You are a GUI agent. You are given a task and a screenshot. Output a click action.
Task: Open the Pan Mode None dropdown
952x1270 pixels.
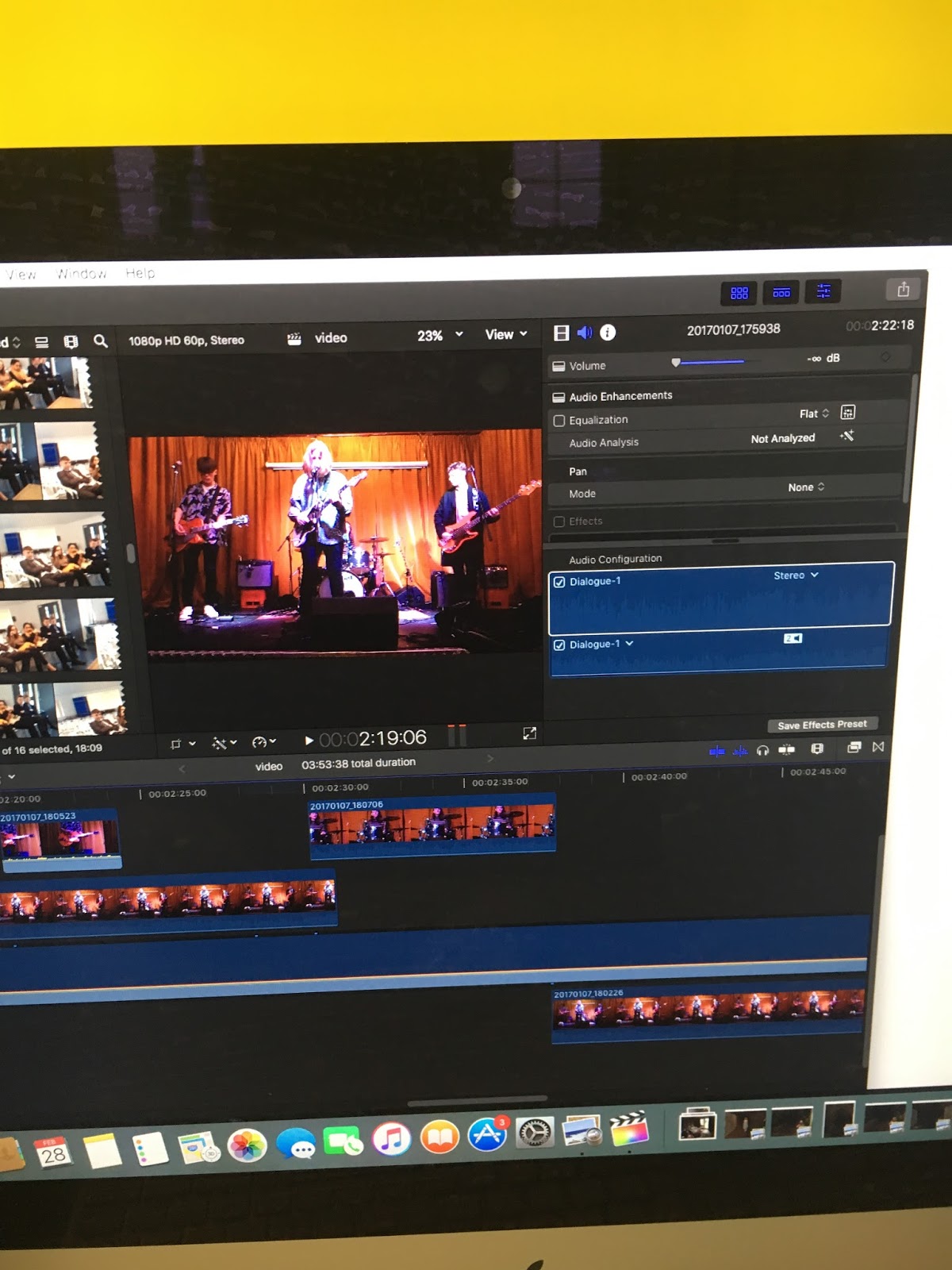pos(806,487)
